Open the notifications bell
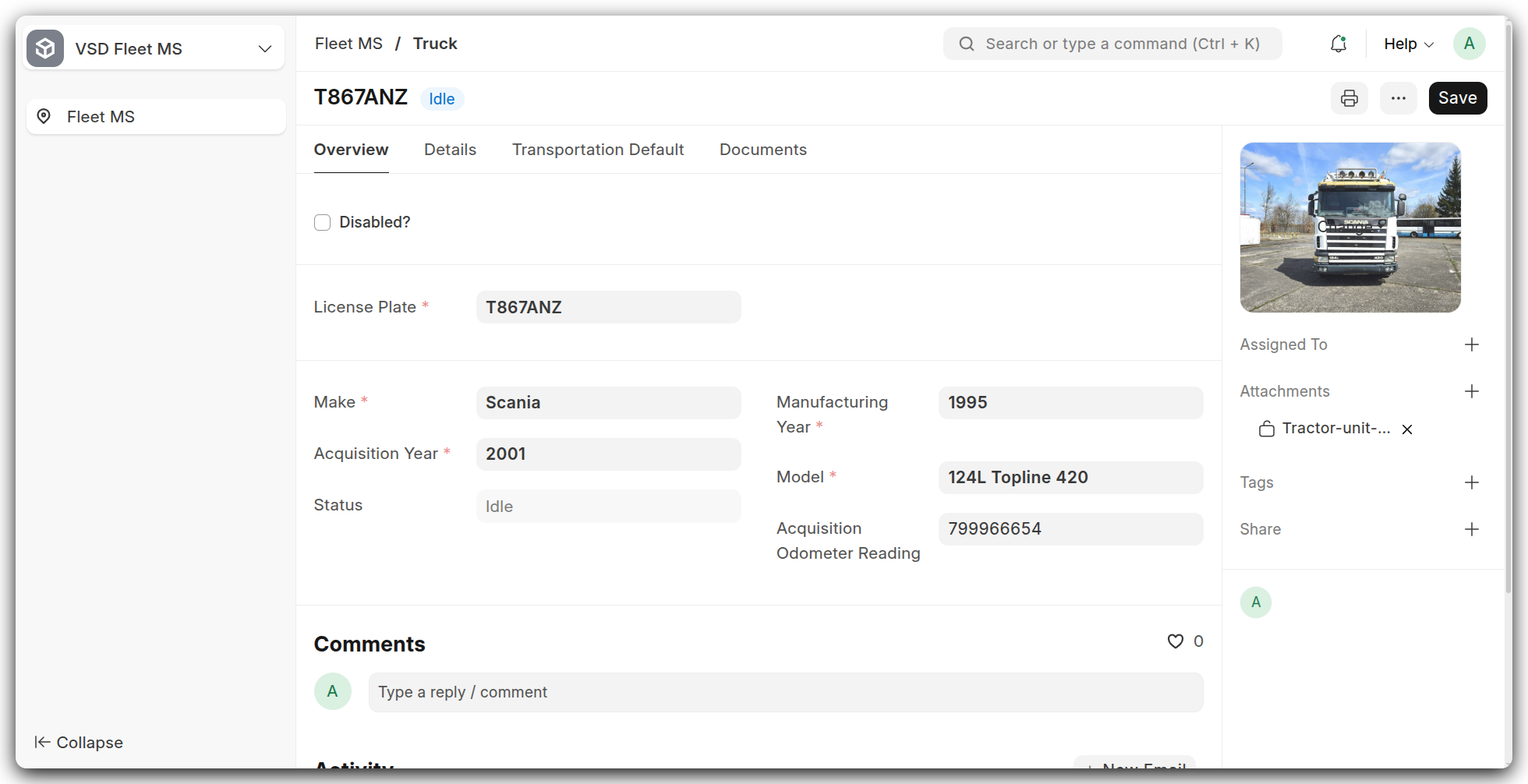Screen dimensions: 1528x784 click(x=1339, y=44)
